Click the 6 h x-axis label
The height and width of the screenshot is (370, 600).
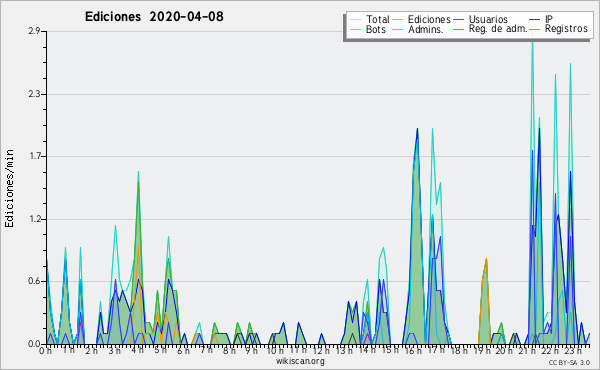coord(183,350)
